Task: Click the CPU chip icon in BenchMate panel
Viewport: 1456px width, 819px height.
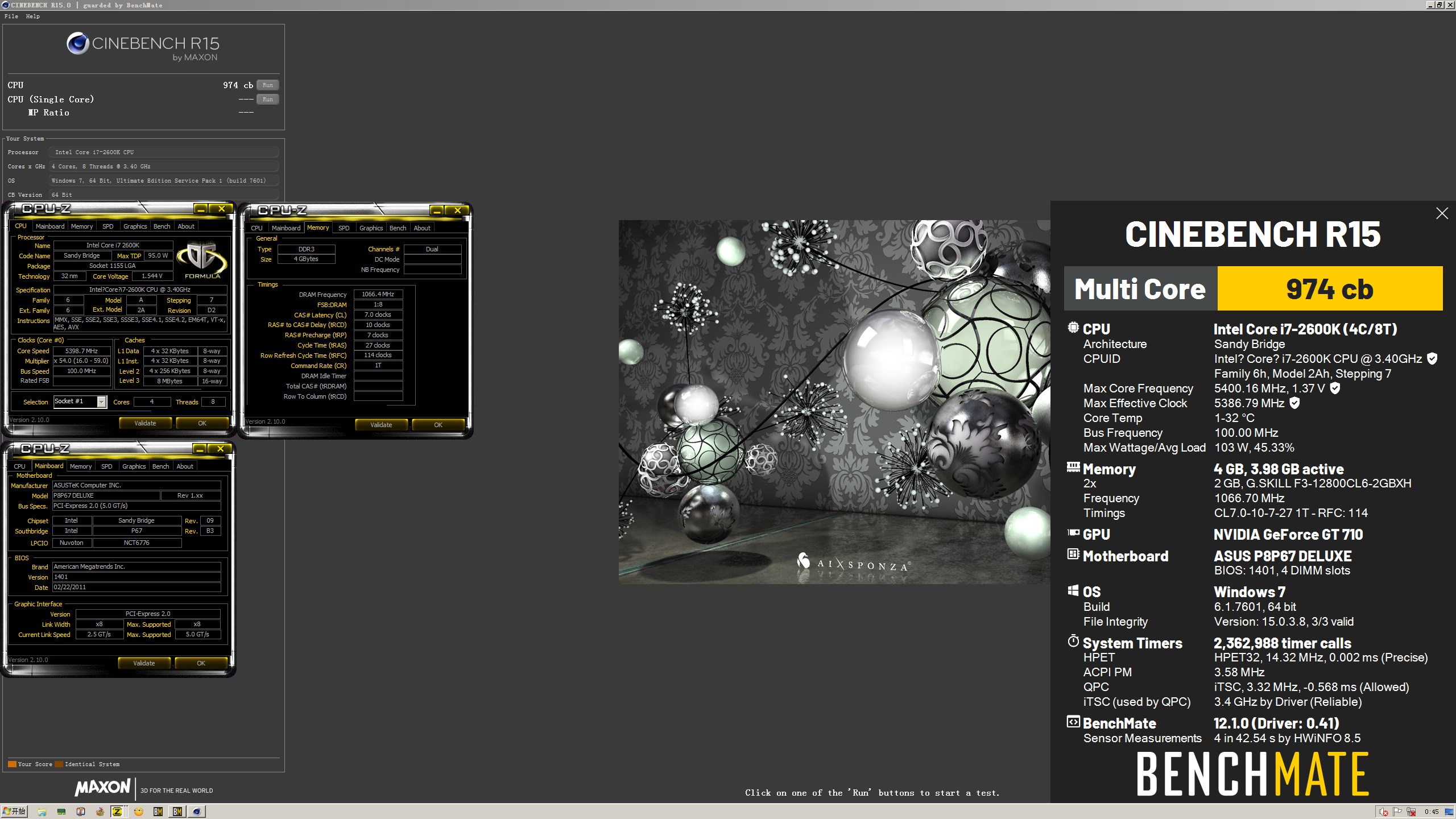Action: tap(1073, 328)
